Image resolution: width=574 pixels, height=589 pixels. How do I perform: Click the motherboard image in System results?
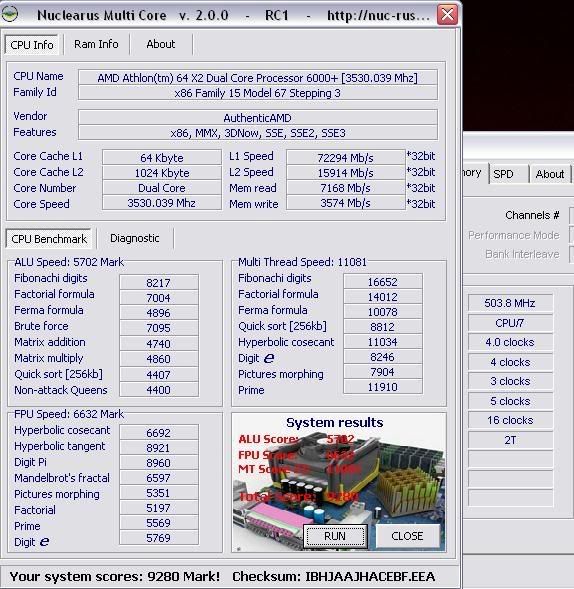click(x=339, y=482)
